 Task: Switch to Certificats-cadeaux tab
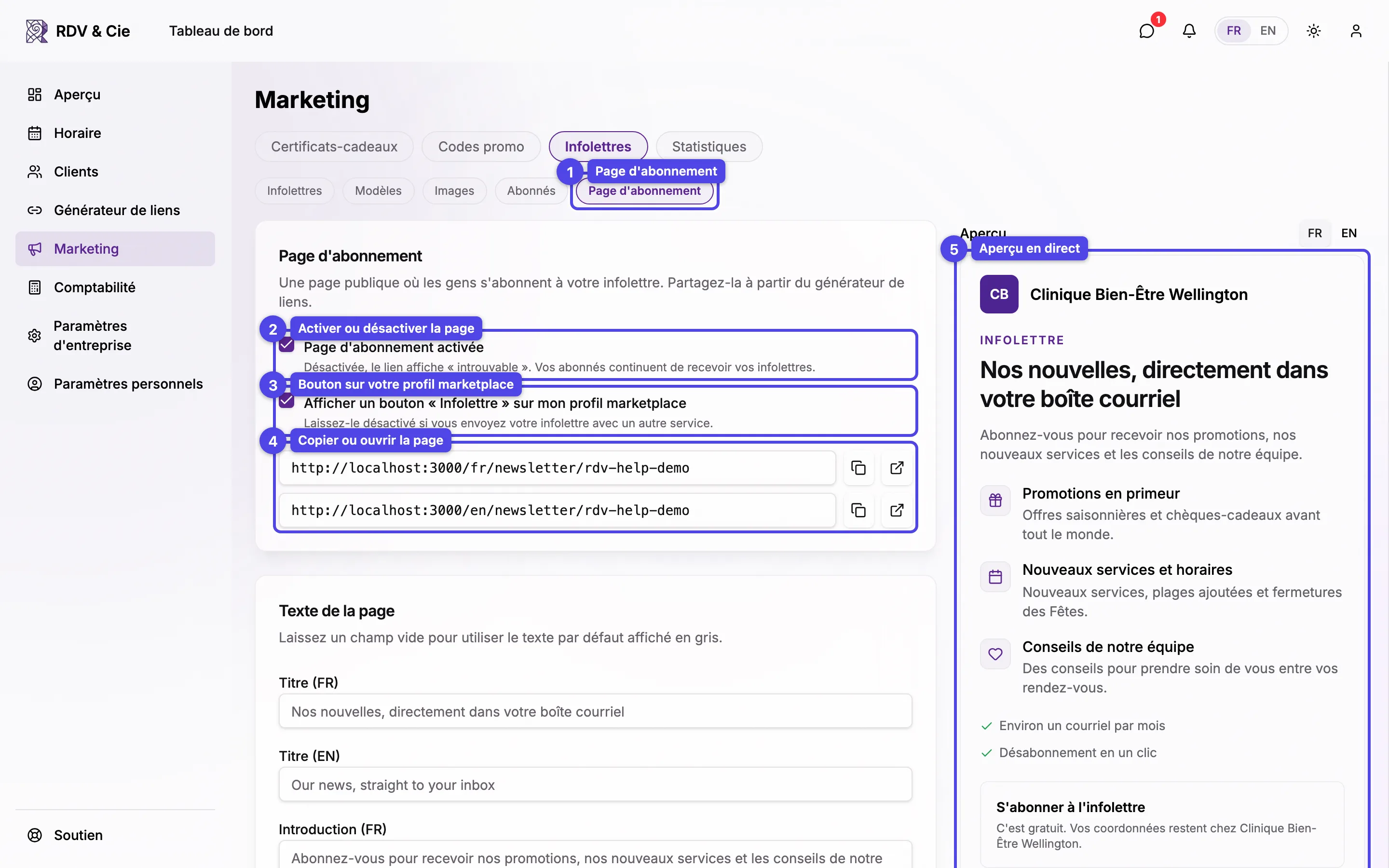[334, 147]
